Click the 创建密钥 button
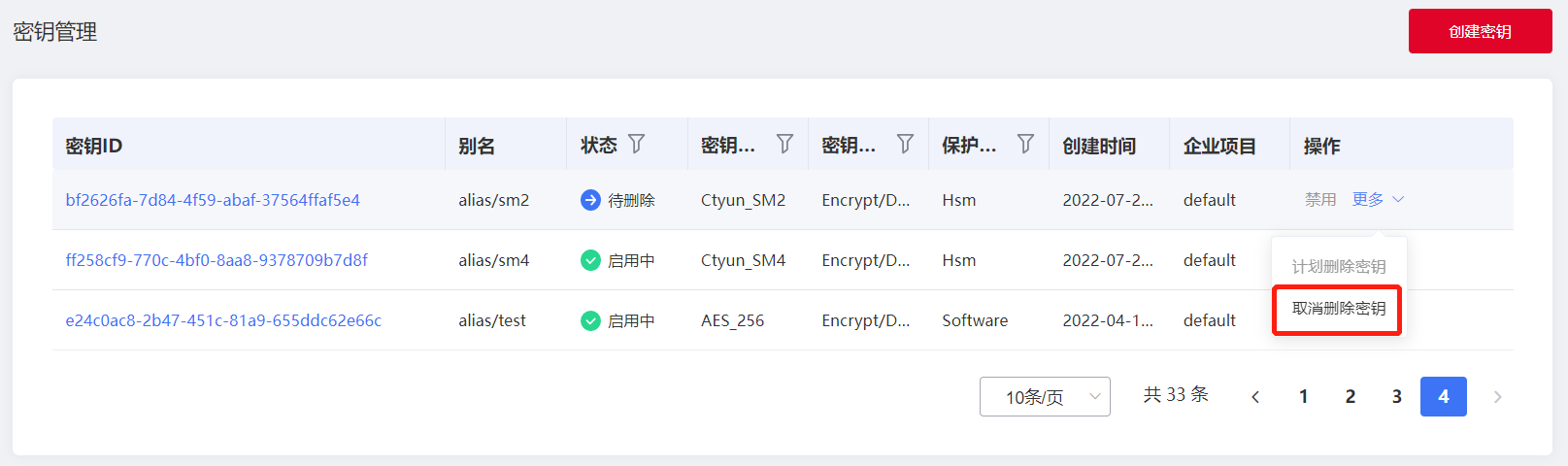Viewport: 1568px width, 466px height. pyautogui.click(x=1480, y=31)
